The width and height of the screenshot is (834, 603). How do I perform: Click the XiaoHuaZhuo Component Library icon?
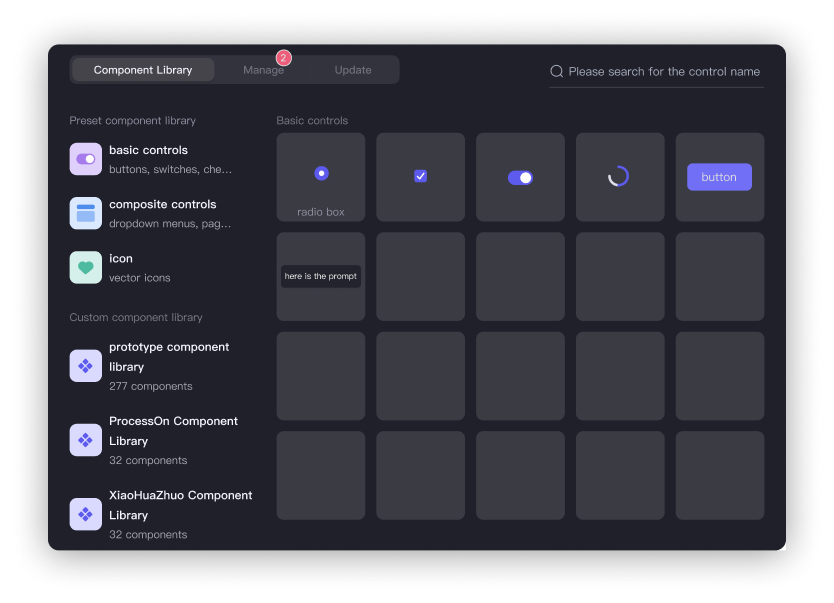click(85, 514)
